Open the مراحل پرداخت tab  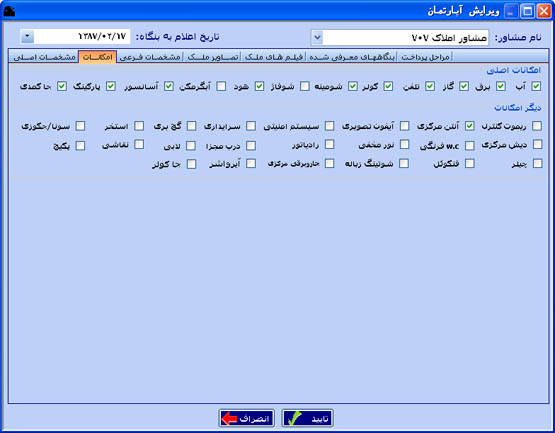425,57
